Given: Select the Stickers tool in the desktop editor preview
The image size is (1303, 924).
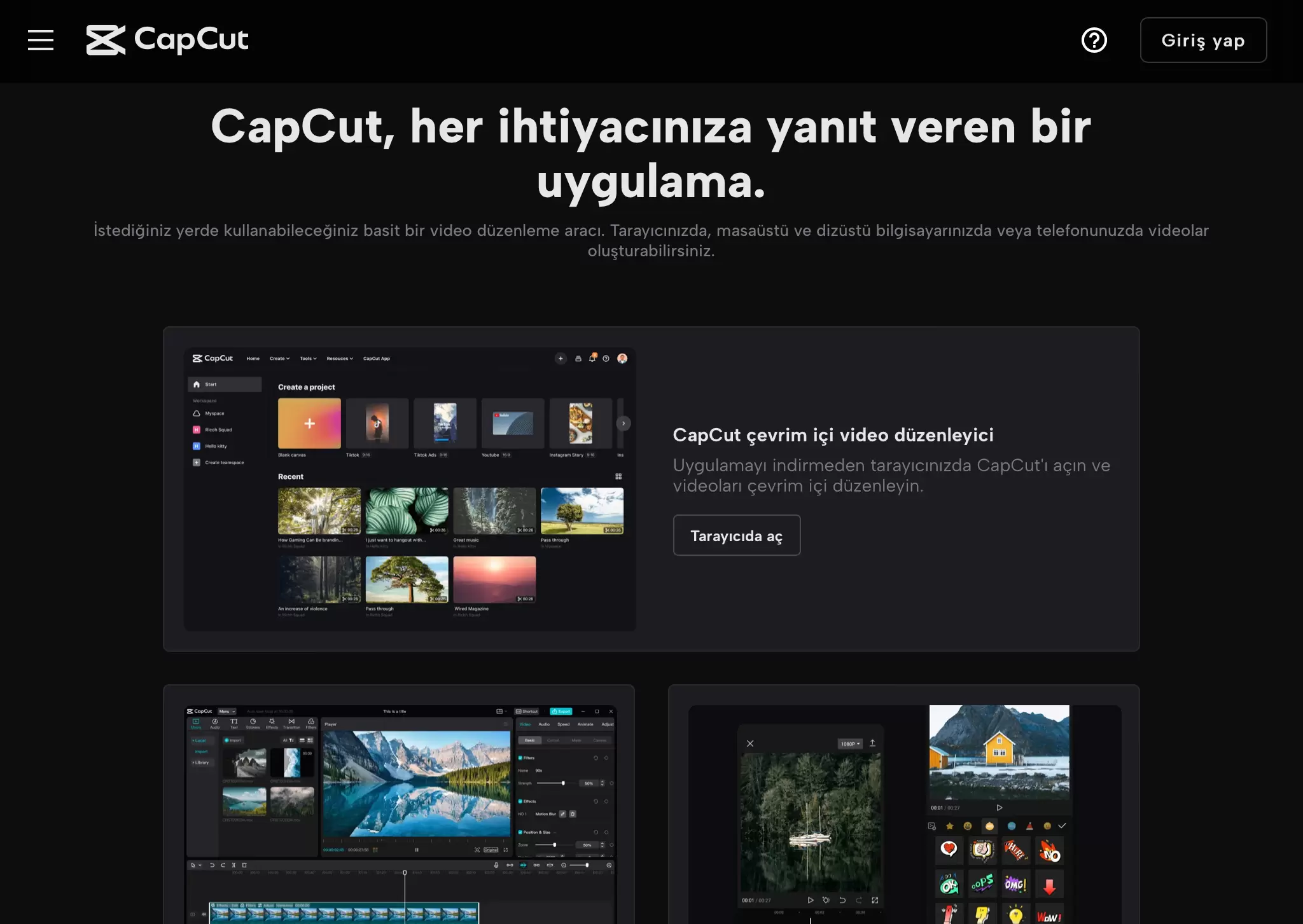Looking at the screenshot, I should [253, 724].
